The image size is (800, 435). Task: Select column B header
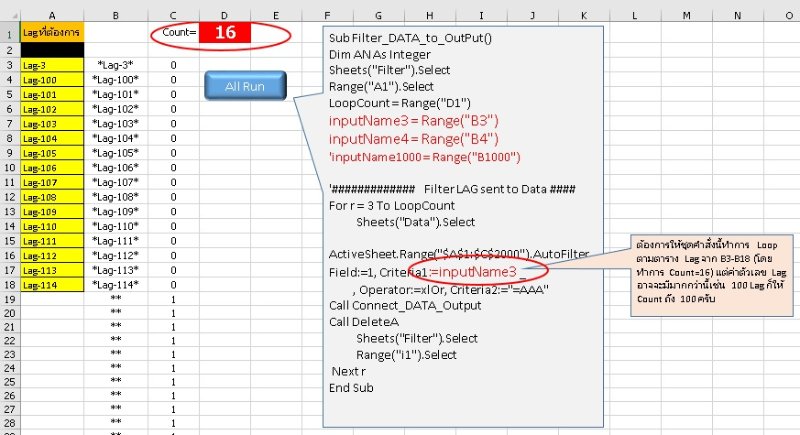pos(115,15)
